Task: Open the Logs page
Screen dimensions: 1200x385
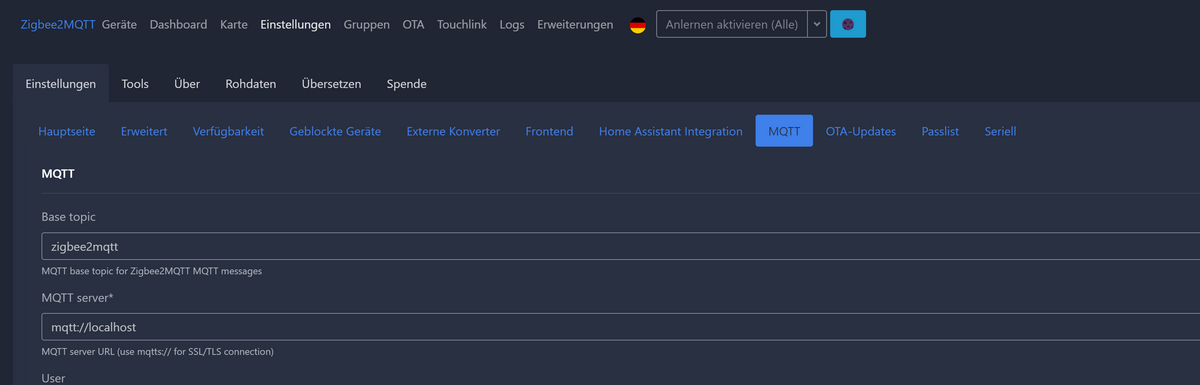Action: [512, 25]
